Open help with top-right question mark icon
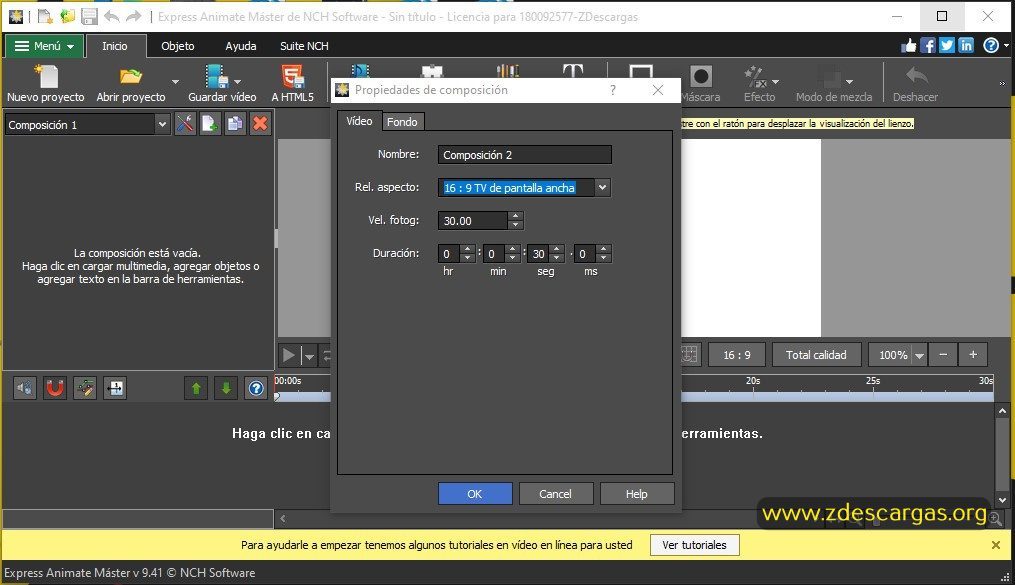1015x585 pixels. tap(991, 45)
